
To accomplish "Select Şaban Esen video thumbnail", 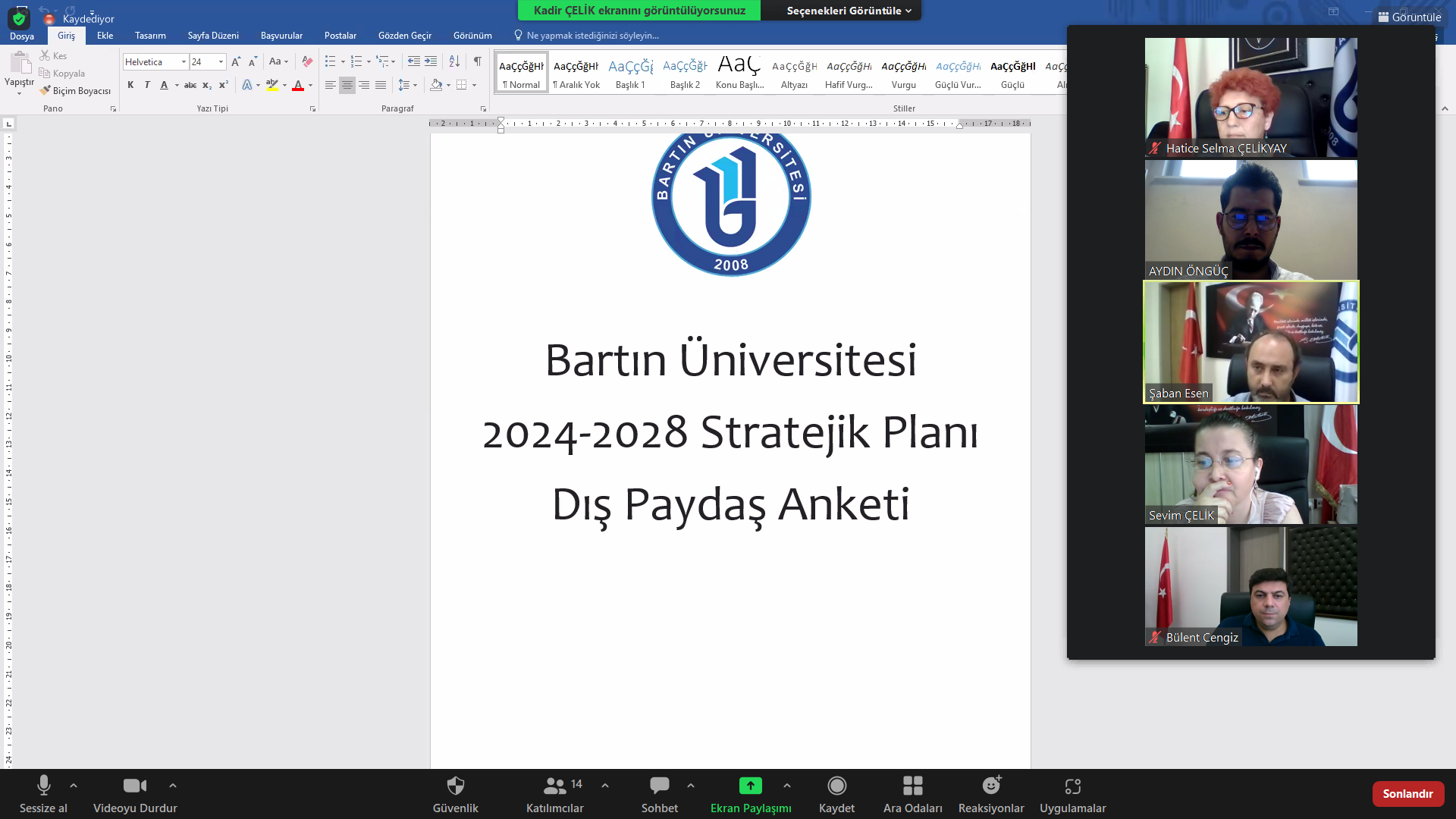I will click(1250, 342).
